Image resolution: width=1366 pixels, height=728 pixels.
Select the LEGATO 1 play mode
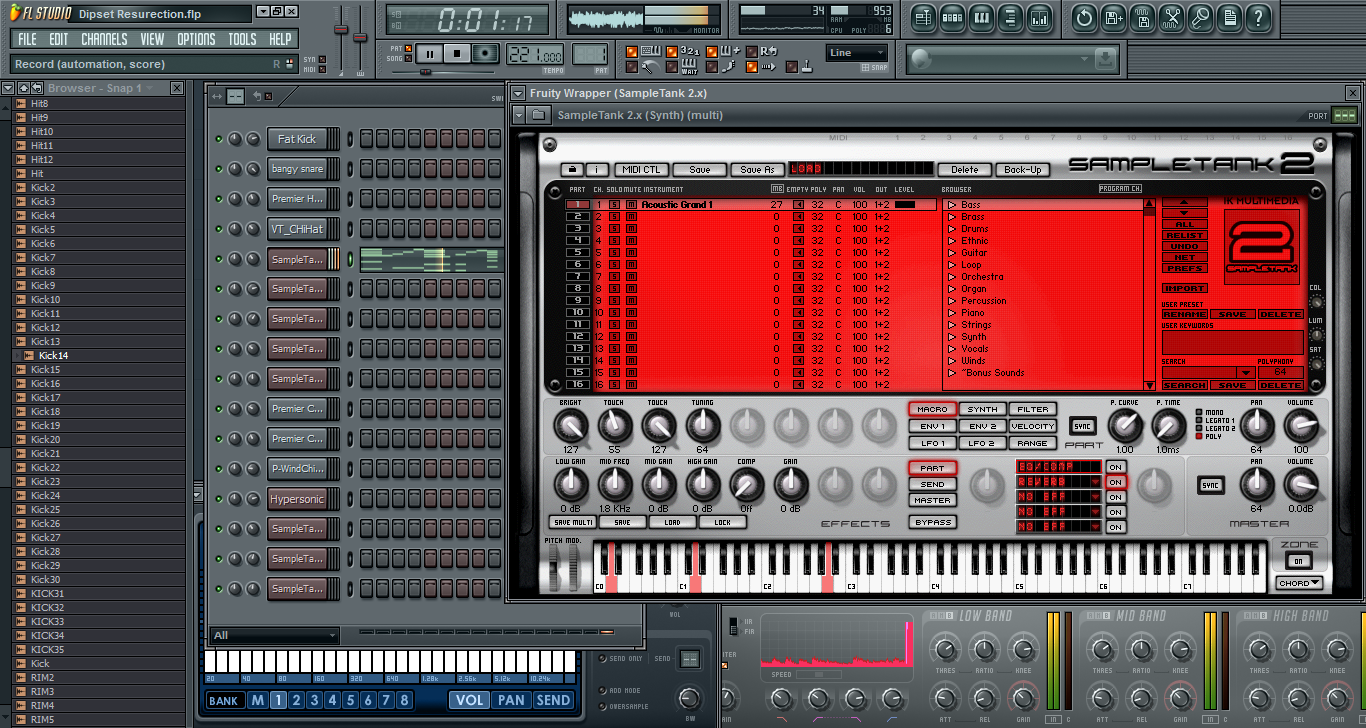1200,420
